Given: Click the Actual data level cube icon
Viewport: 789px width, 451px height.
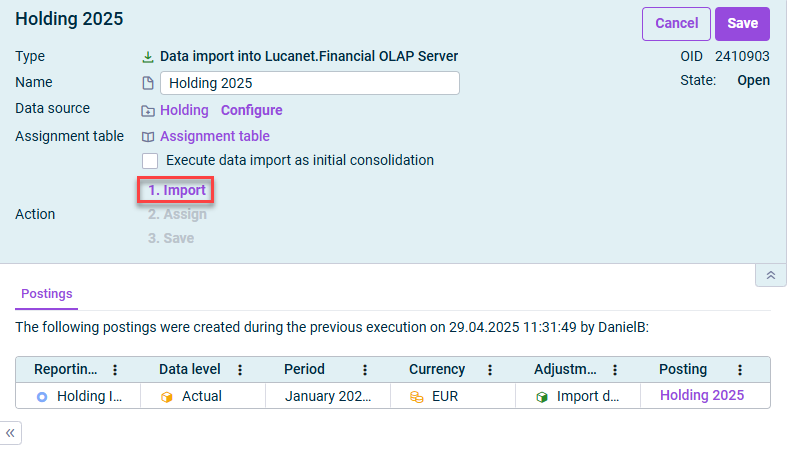Looking at the screenshot, I should 167,397.
